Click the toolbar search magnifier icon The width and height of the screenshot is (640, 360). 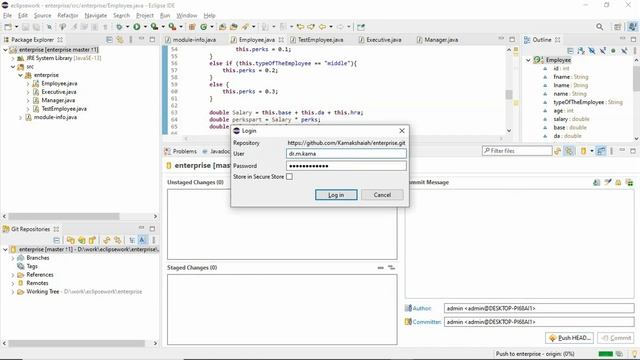[x=599, y=27]
